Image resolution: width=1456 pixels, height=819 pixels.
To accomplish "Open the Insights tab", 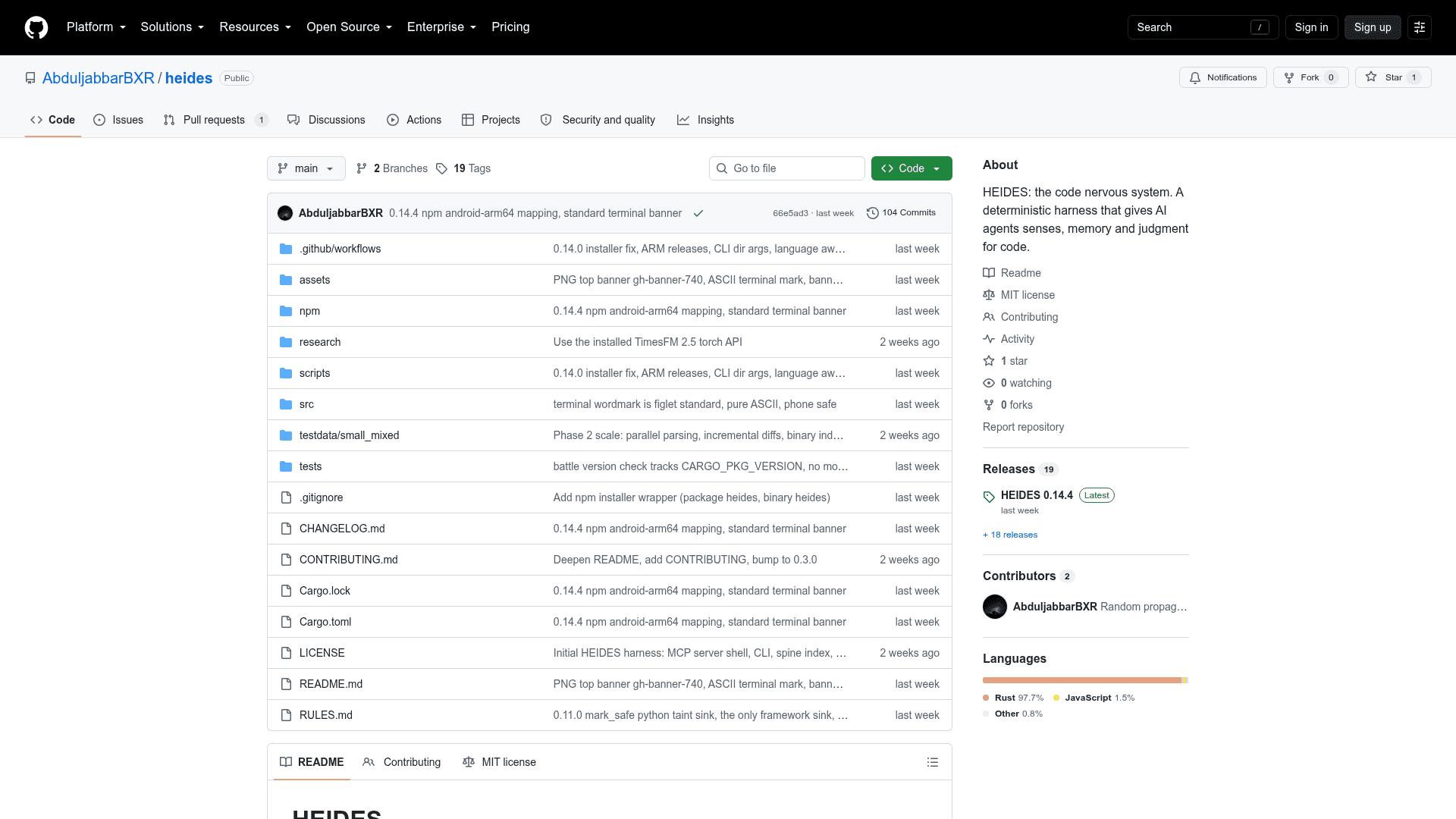I will 705,120.
